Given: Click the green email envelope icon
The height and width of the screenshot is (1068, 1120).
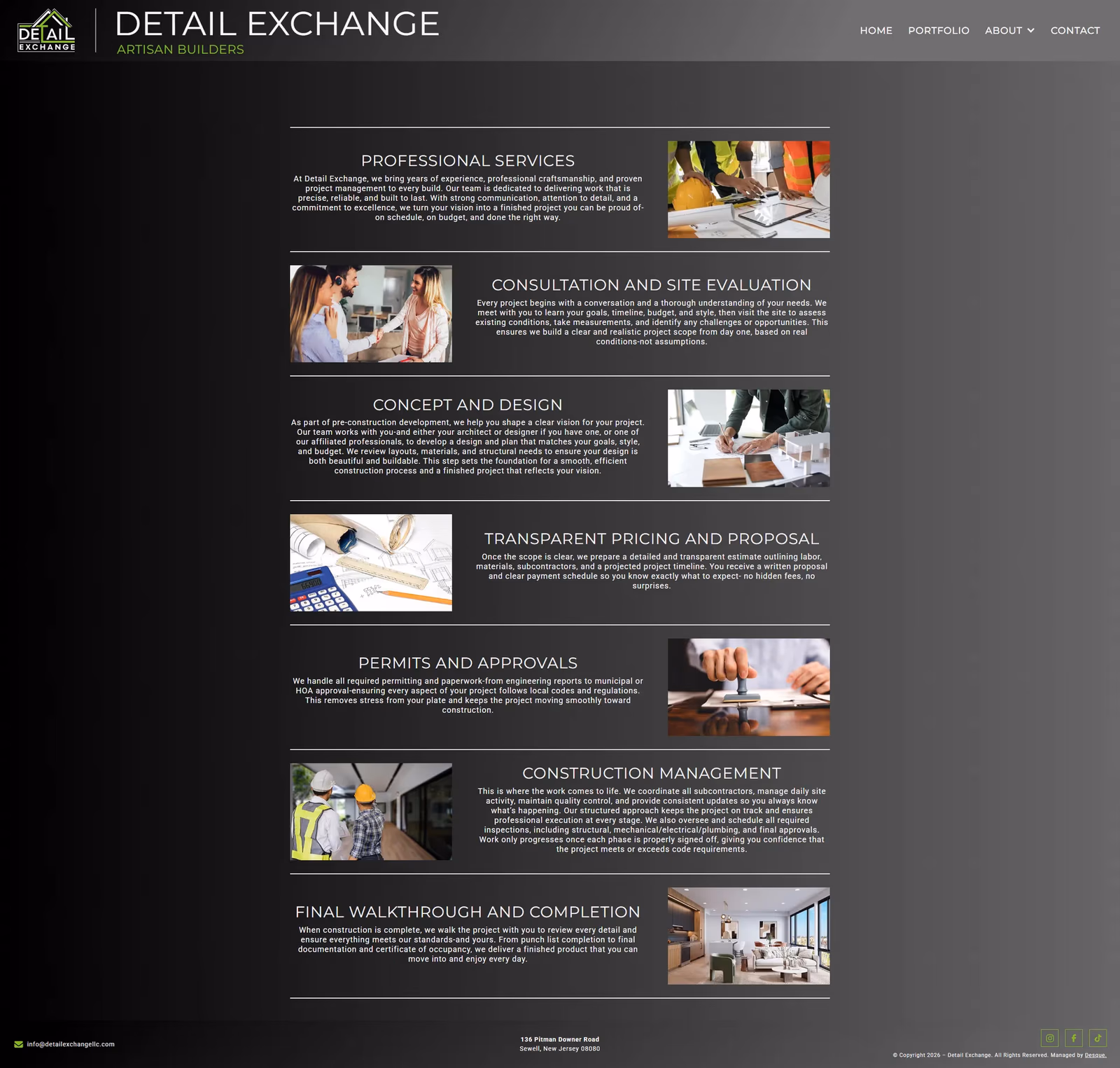Looking at the screenshot, I should click(x=19, y=1044).
